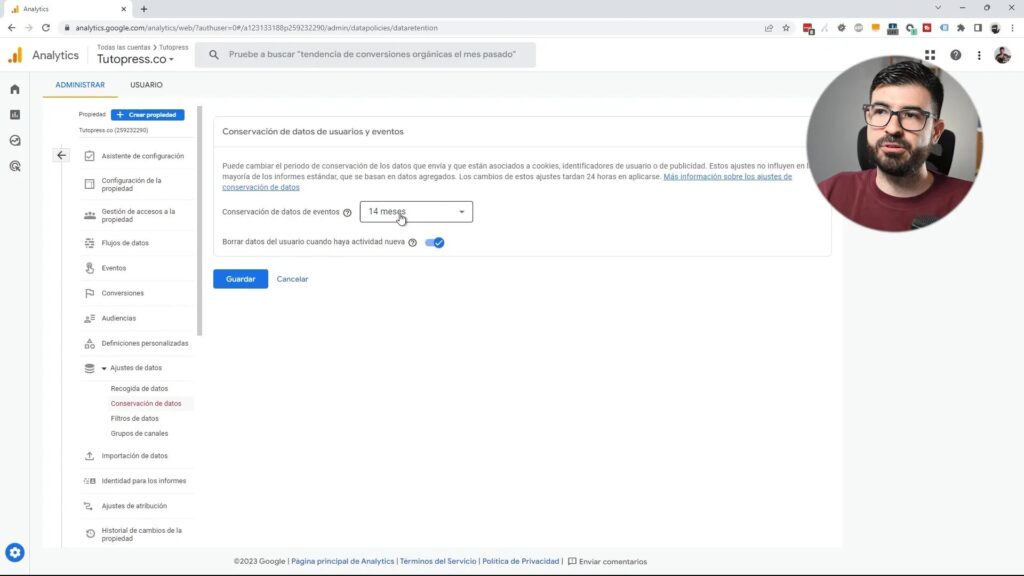The height and width of the screenshot is (576, 1024).
Task: Click the Analytics search input field
Action: tap(365, 55)
